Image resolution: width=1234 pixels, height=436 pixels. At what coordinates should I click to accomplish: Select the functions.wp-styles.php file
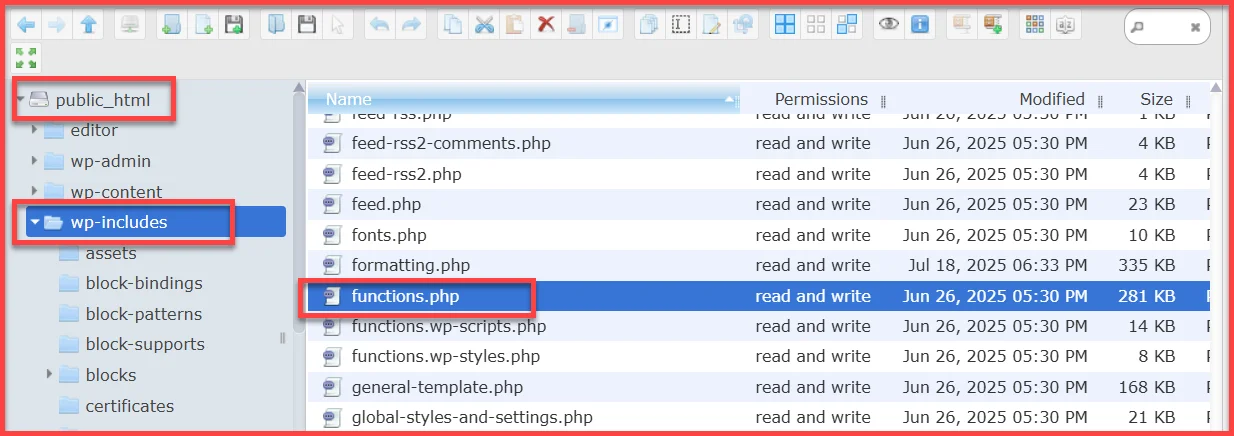(445, 356)
